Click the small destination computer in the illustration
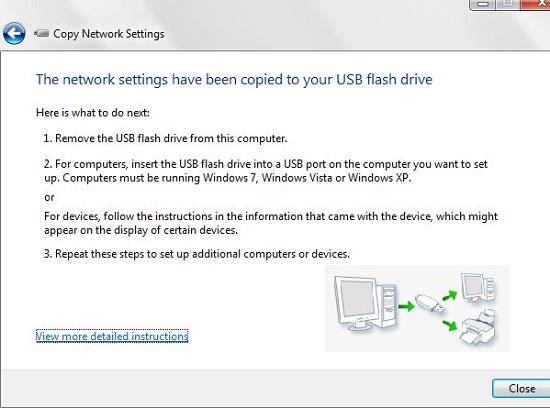 coord(478,287)
